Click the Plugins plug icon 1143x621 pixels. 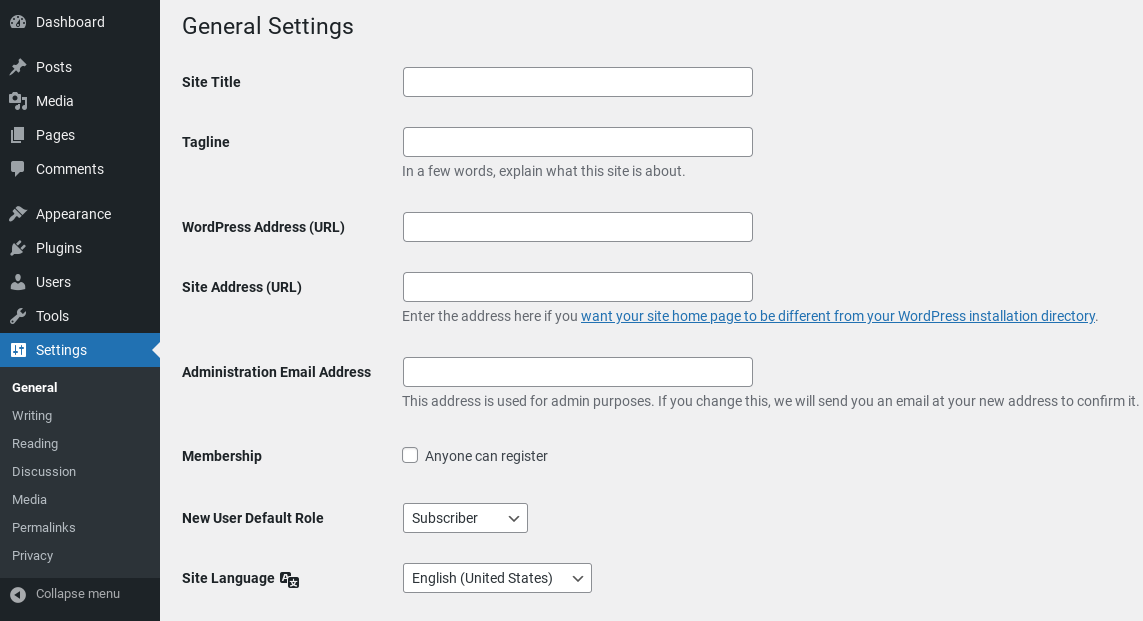18,248
